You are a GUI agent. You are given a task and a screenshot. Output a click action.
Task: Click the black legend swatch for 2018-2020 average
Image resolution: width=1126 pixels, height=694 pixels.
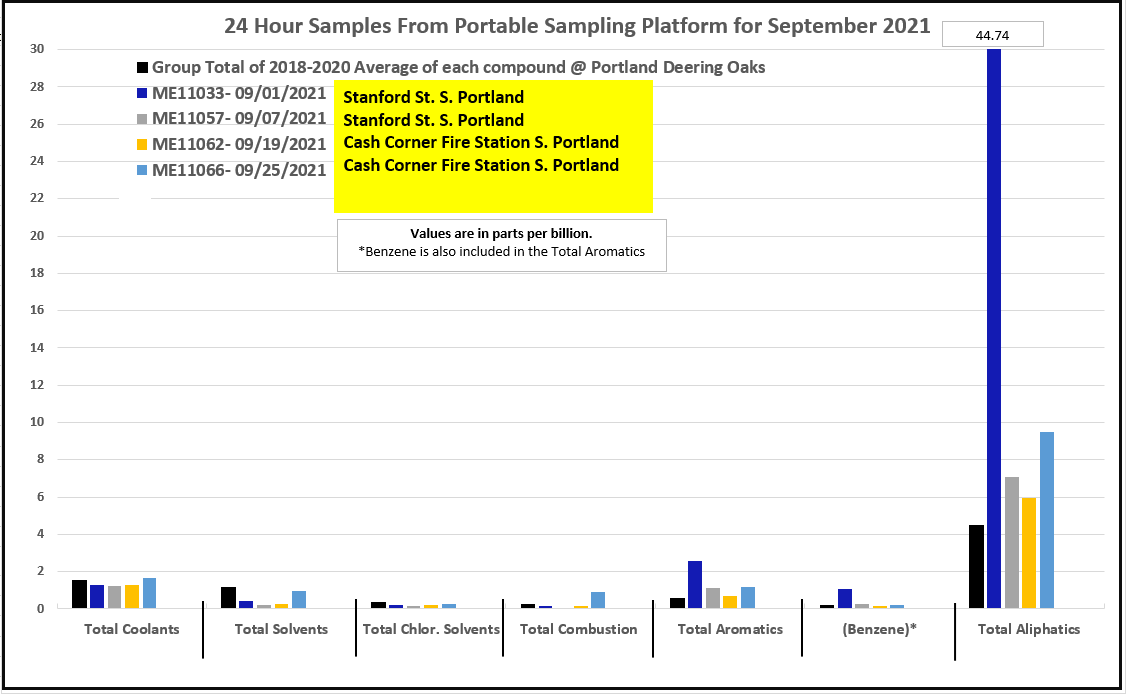pos(143,68)
